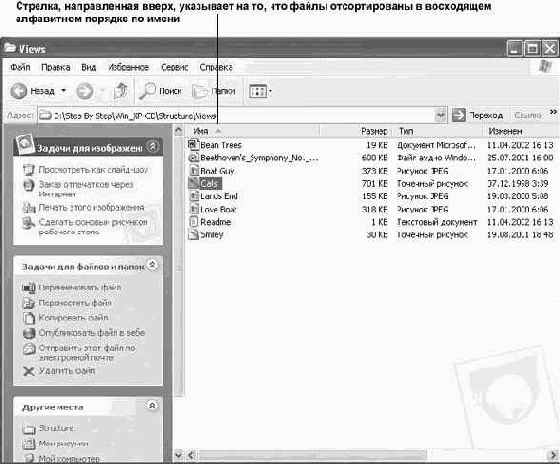
Task: Select the highlighted Cats bitmap icon
Action: point(193,183)
